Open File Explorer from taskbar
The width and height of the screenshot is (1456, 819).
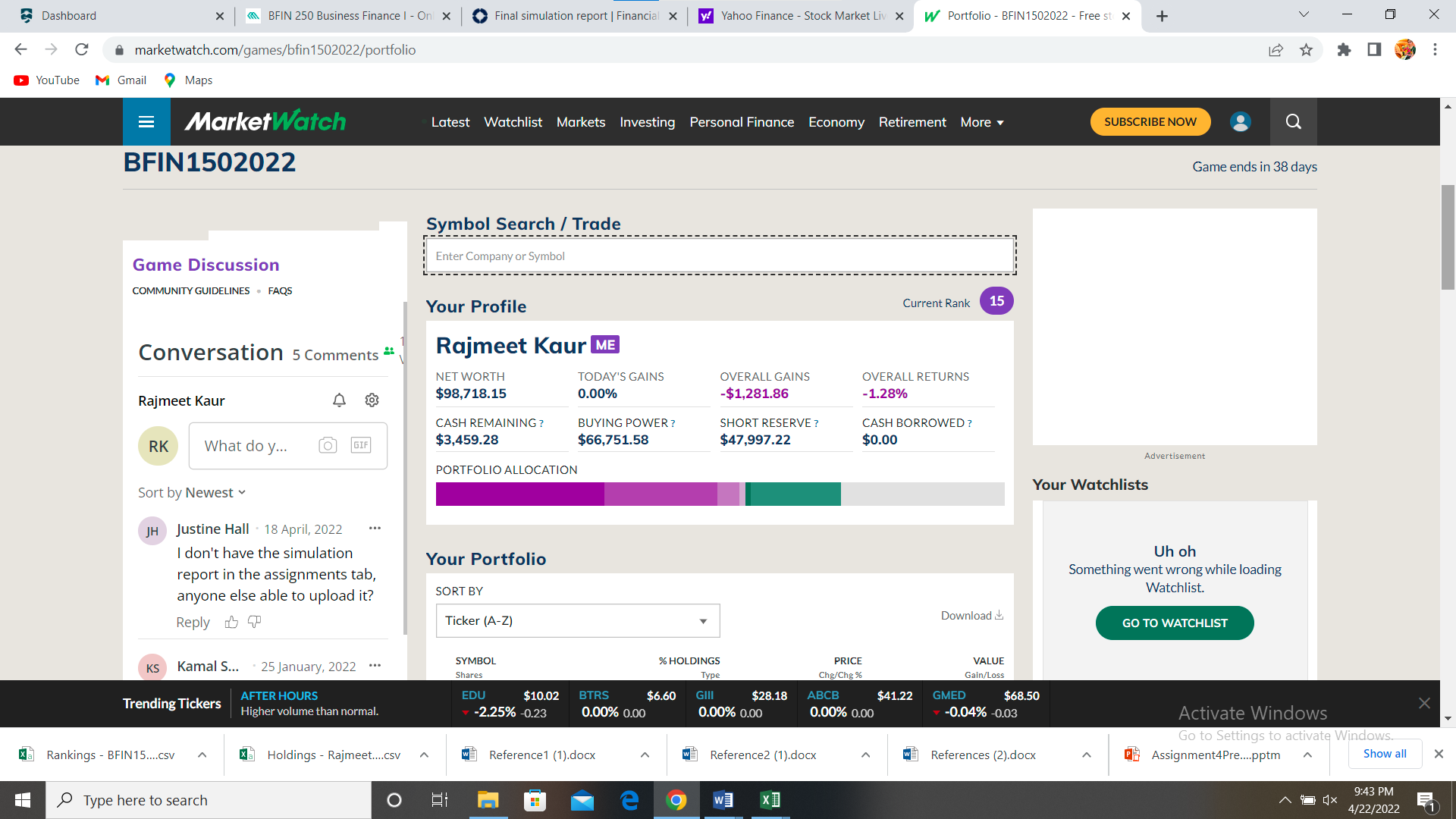coord(488,800)
